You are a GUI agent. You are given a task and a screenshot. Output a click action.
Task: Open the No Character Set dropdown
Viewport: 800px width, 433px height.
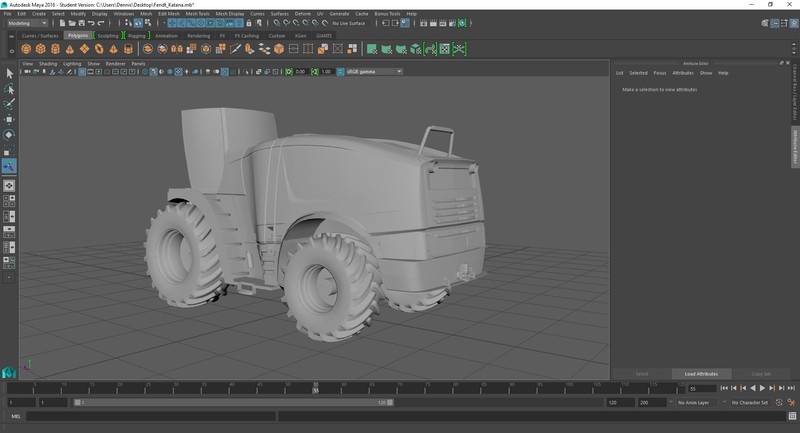749,402
